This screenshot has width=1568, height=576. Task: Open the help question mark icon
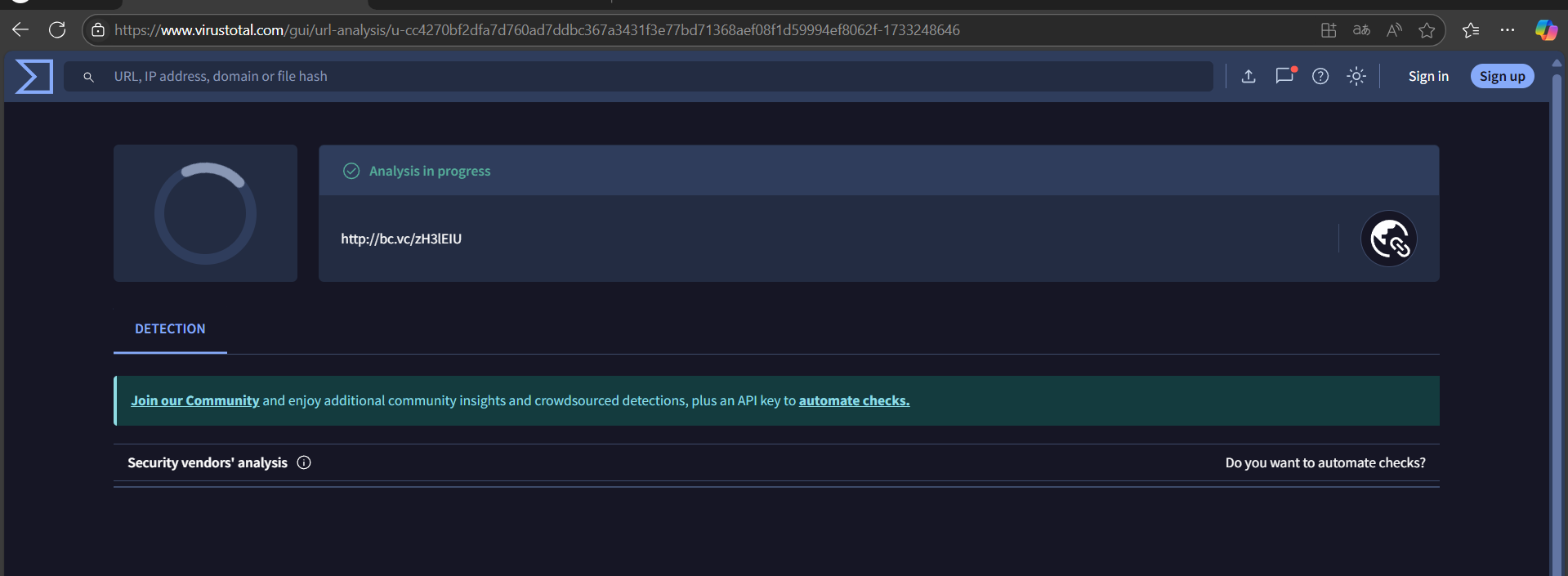(x=1320, y=76)
